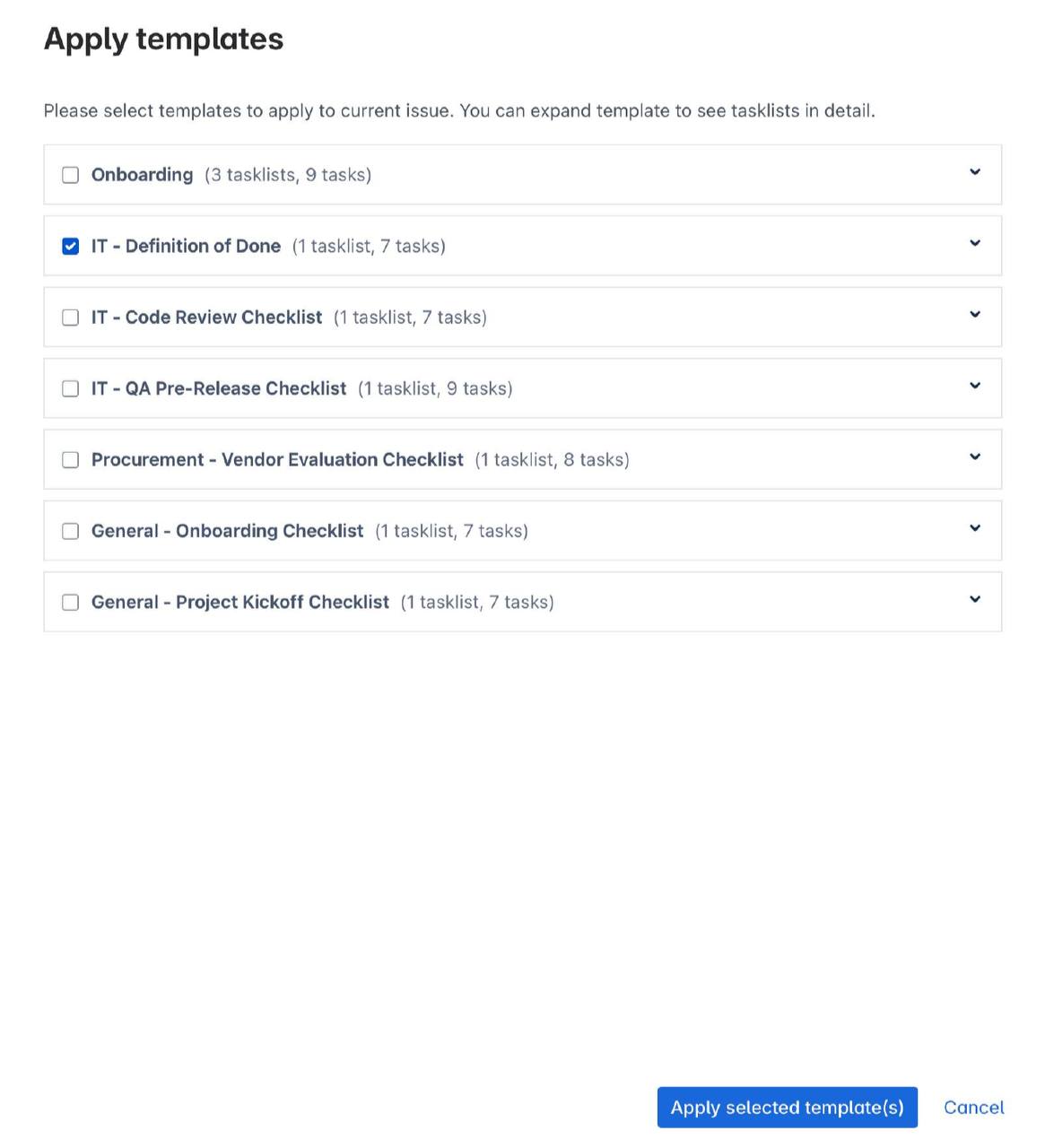
Task: Expand the Onboarding template chevron
Action: click(x=975, y=171)
